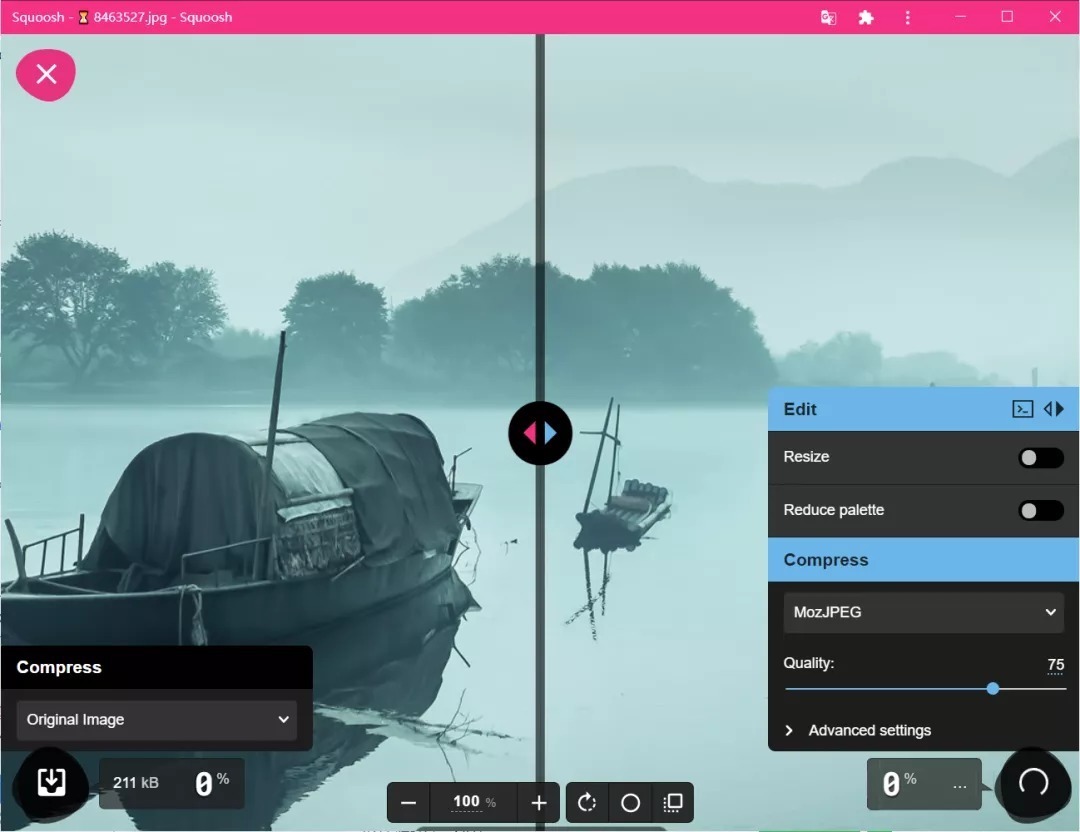
Task: Minimize the Squoosh window
Action: pos(960,17)
